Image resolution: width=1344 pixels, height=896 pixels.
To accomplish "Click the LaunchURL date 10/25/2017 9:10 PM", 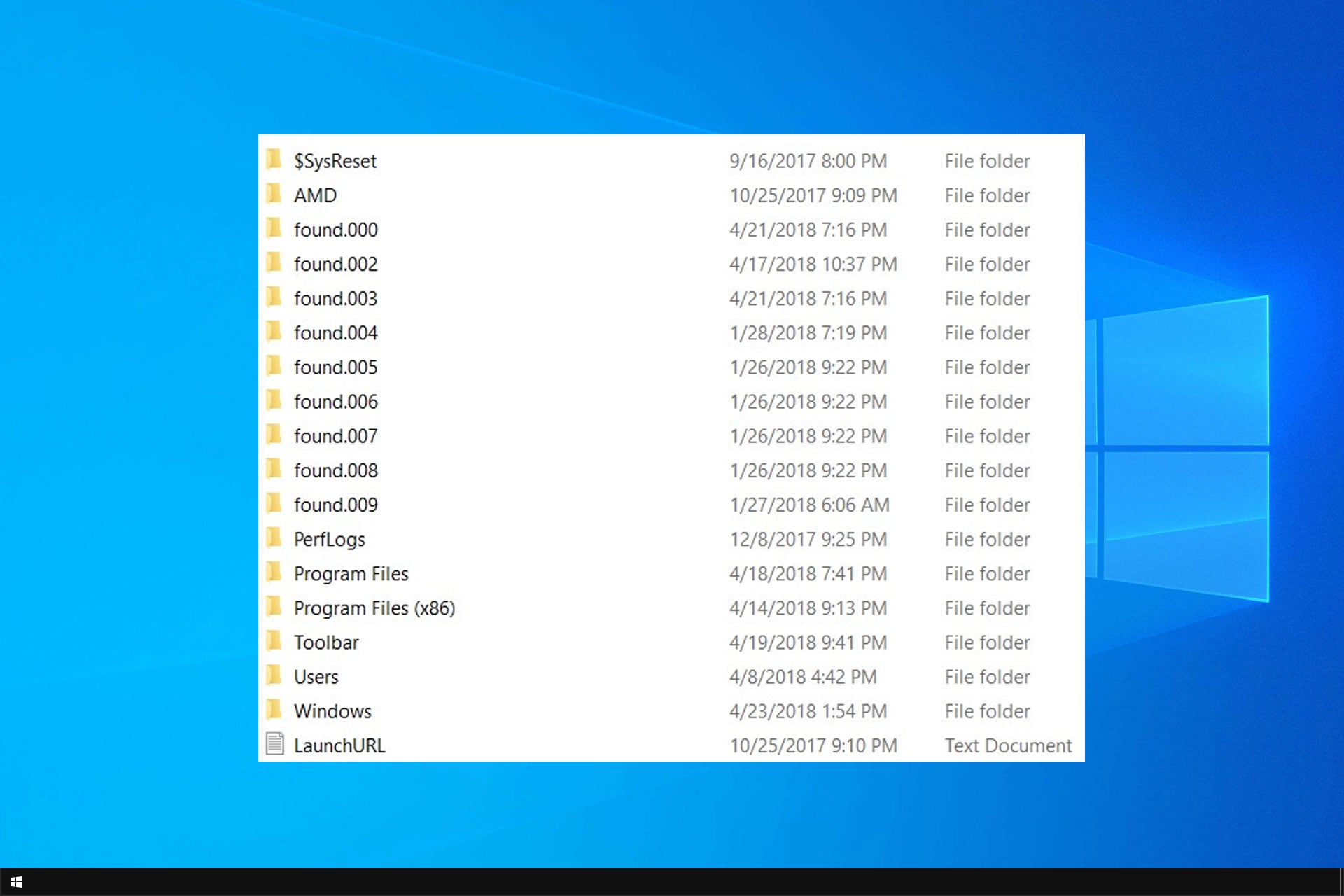I will point(813,745).
